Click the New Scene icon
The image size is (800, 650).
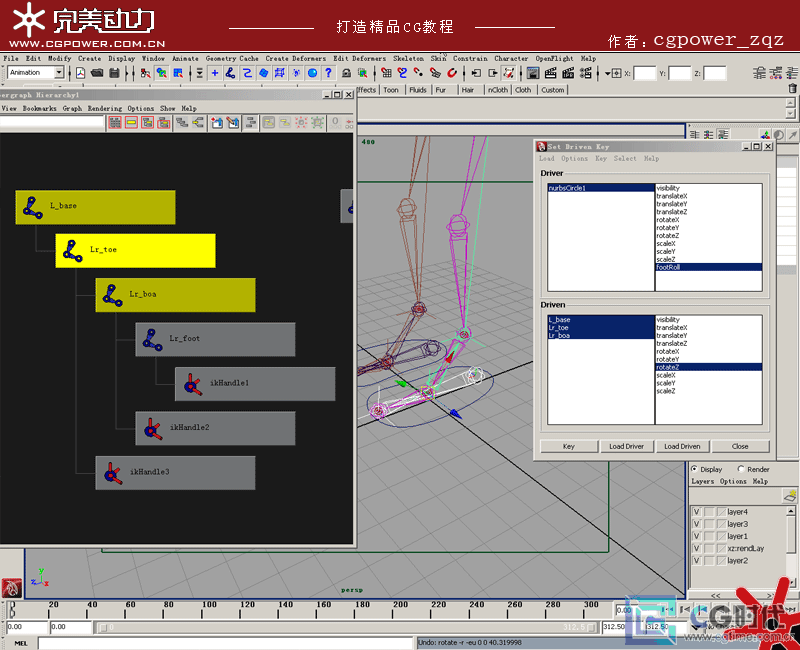click(81, 73)
